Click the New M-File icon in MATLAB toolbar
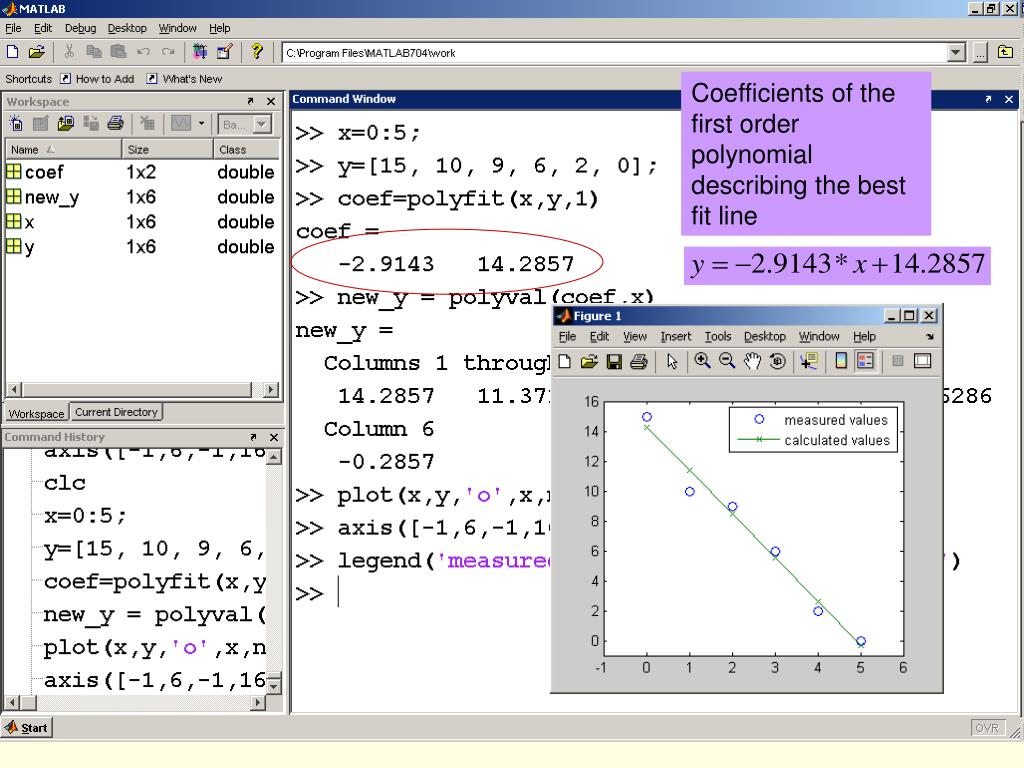 12,52
